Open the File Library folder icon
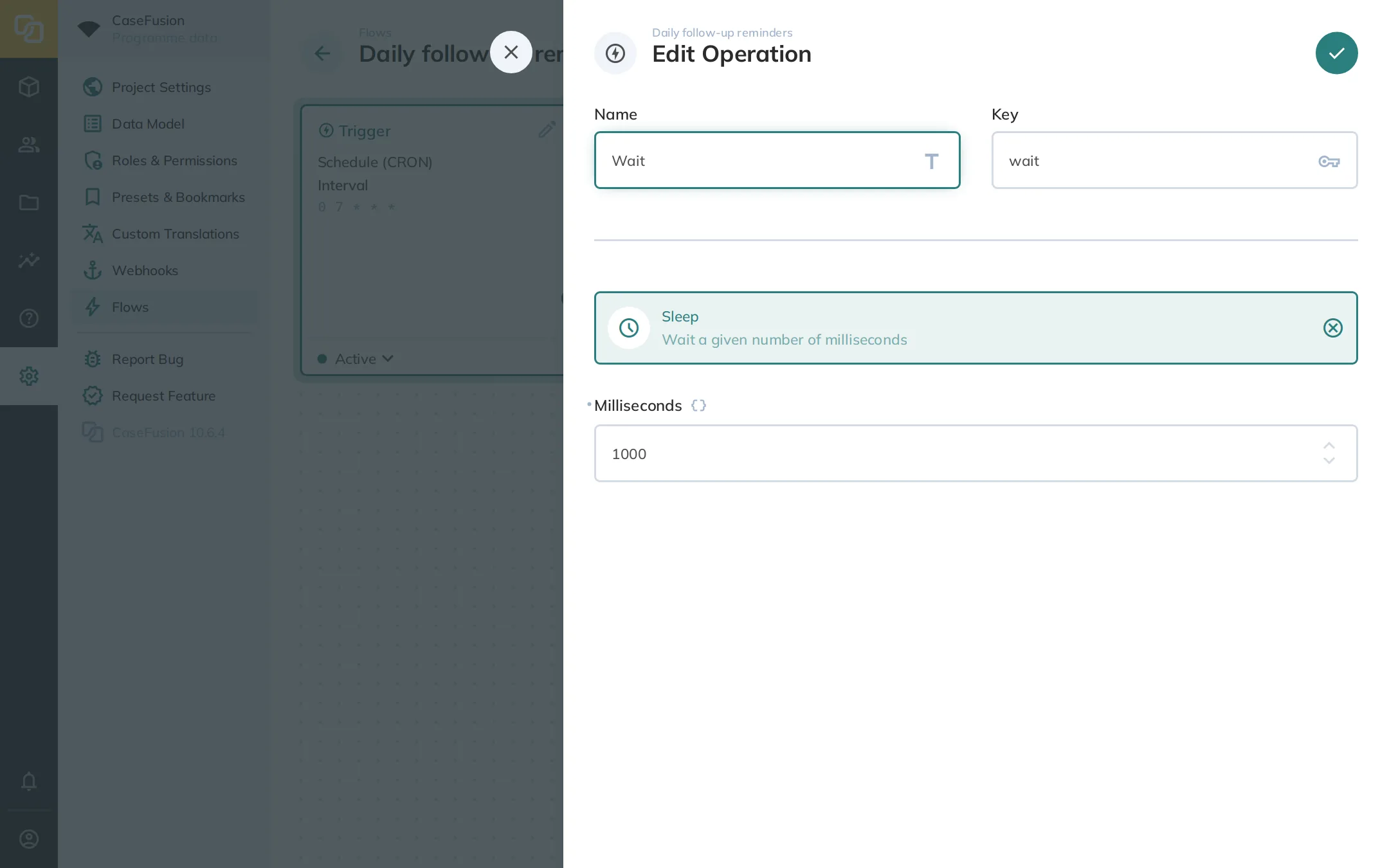This screenshot has height=868, width=1389. (29, 203)
